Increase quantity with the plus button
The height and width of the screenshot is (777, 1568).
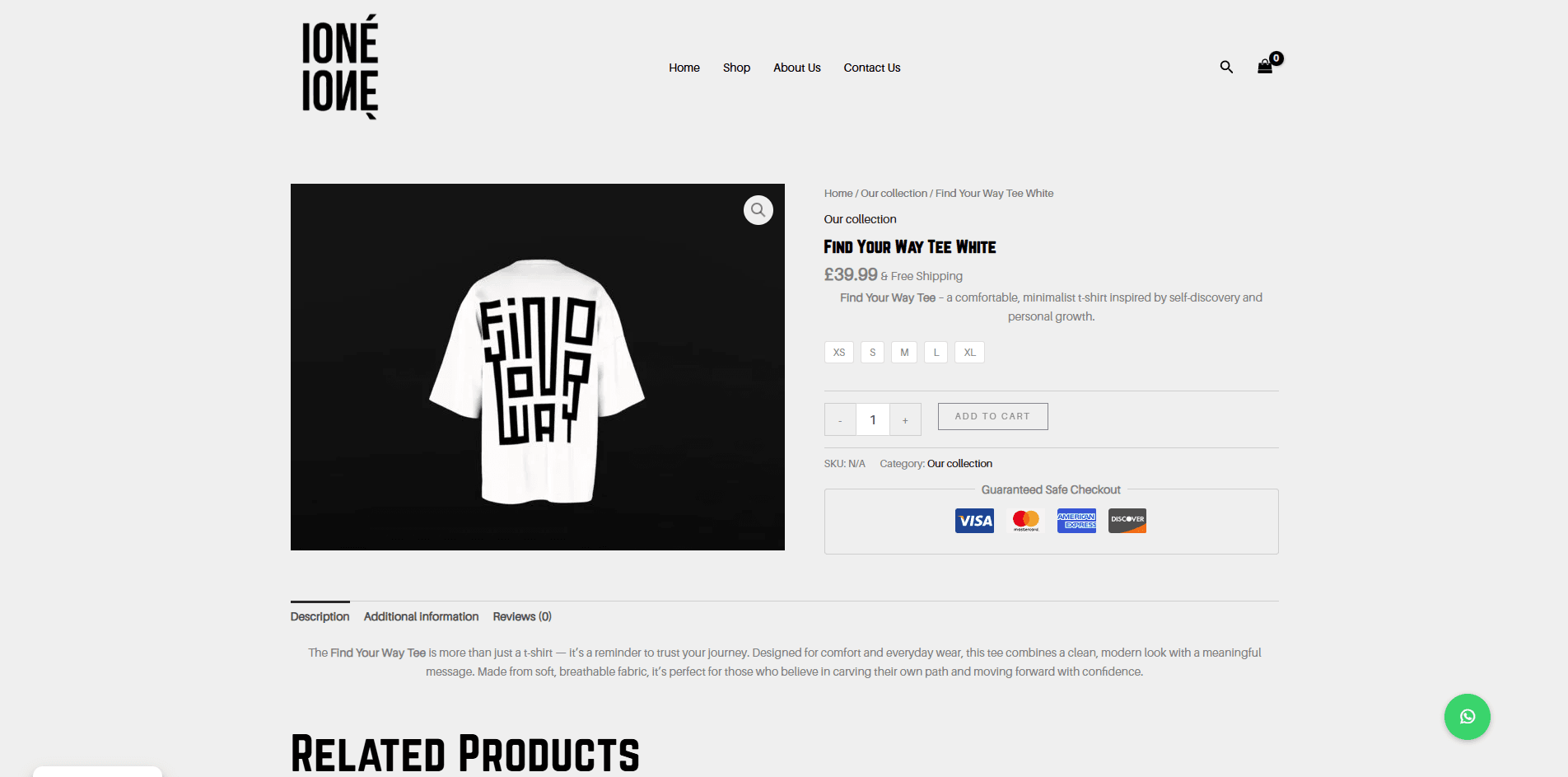click(905, 420)
